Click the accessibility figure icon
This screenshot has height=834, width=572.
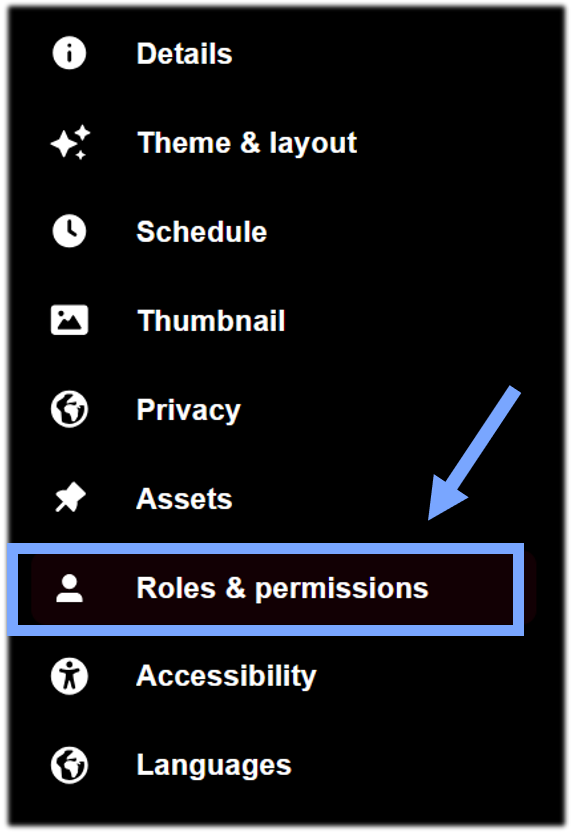point(69,676)
